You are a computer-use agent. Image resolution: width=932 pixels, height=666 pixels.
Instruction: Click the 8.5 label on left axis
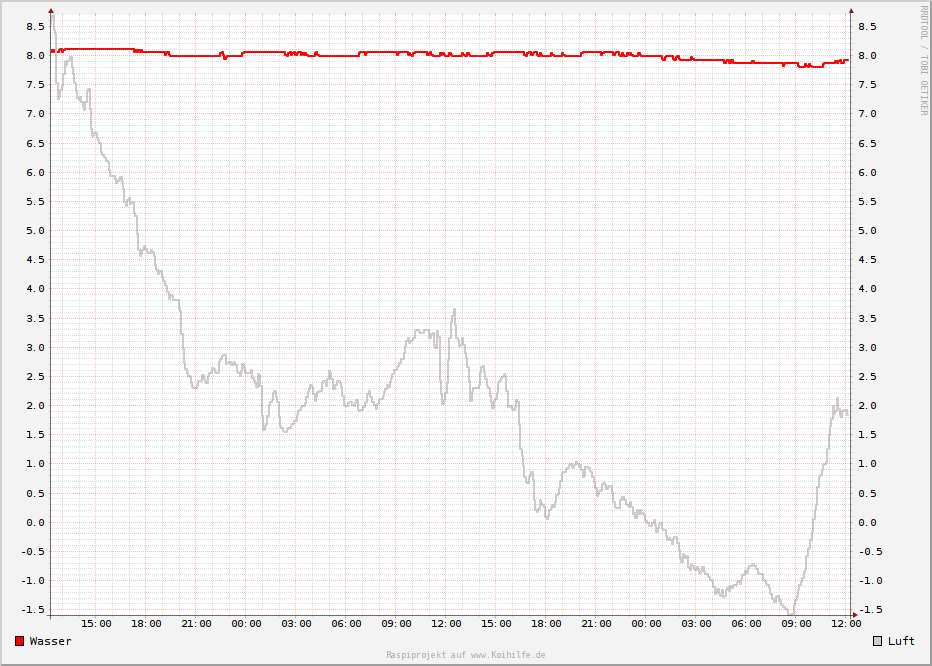[x=34, y=26]
